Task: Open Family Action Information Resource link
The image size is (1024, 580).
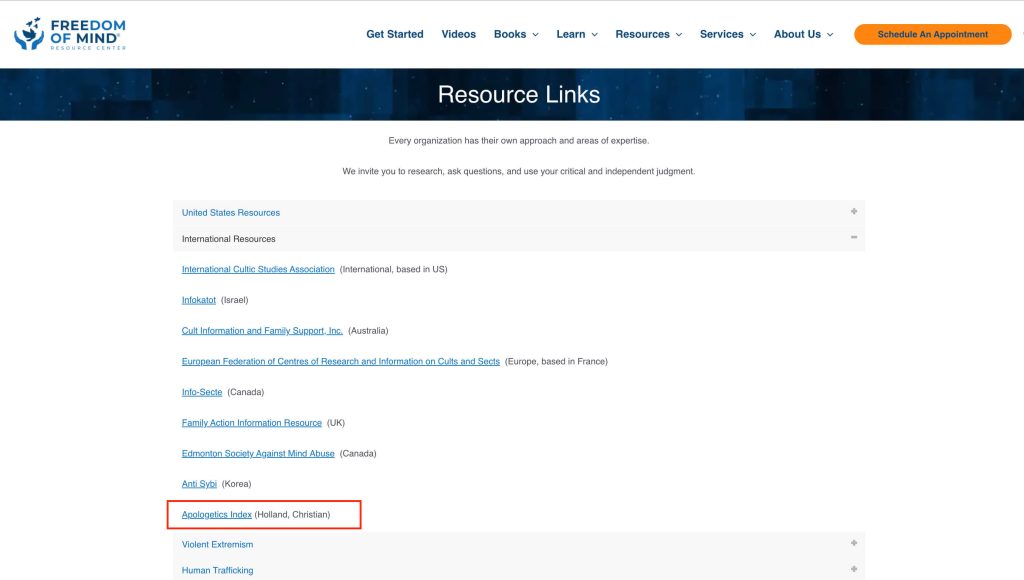Action: [x=251, y=423]
